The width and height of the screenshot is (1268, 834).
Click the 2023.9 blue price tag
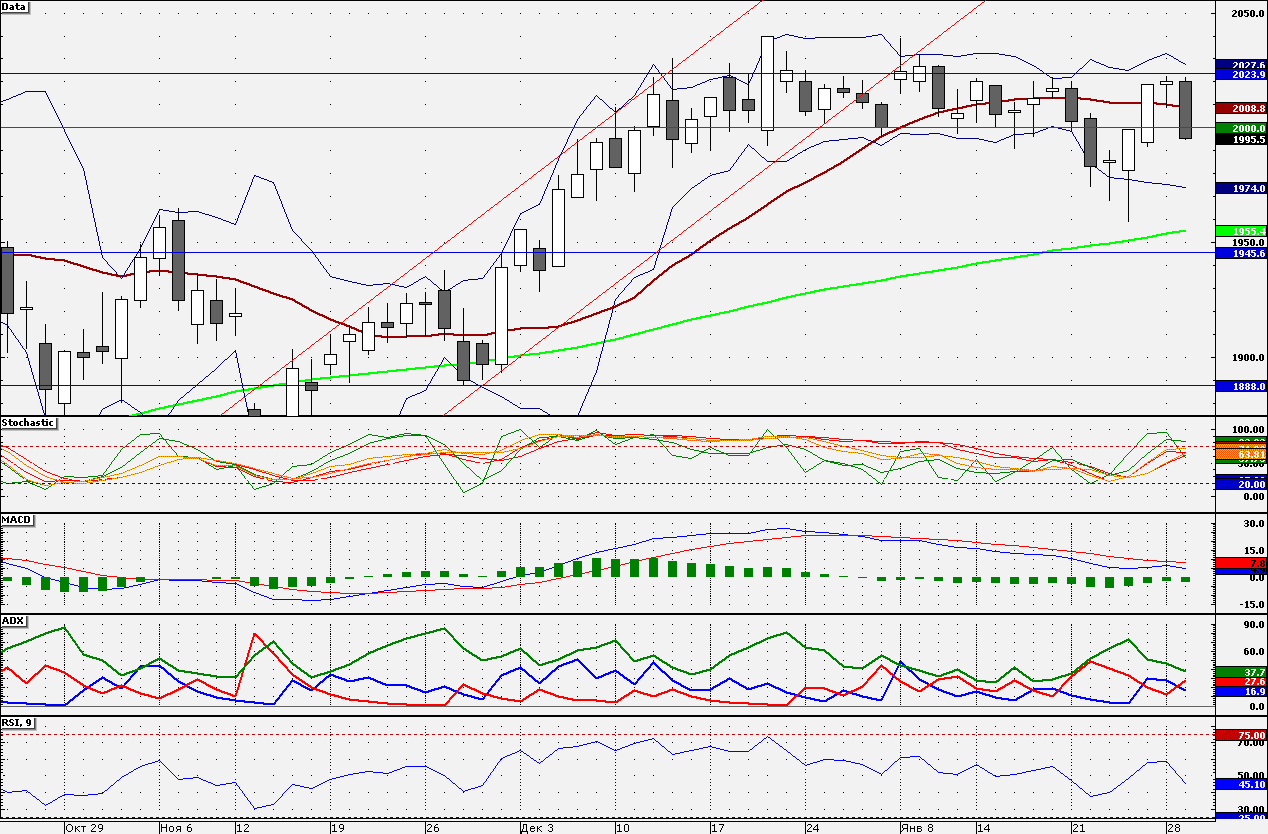[1241, 74]
